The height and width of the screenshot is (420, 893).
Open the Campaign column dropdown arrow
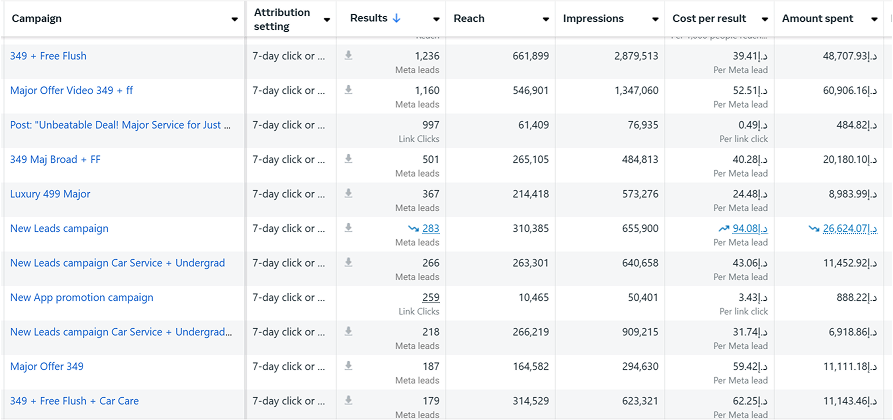tap(234, 19)
